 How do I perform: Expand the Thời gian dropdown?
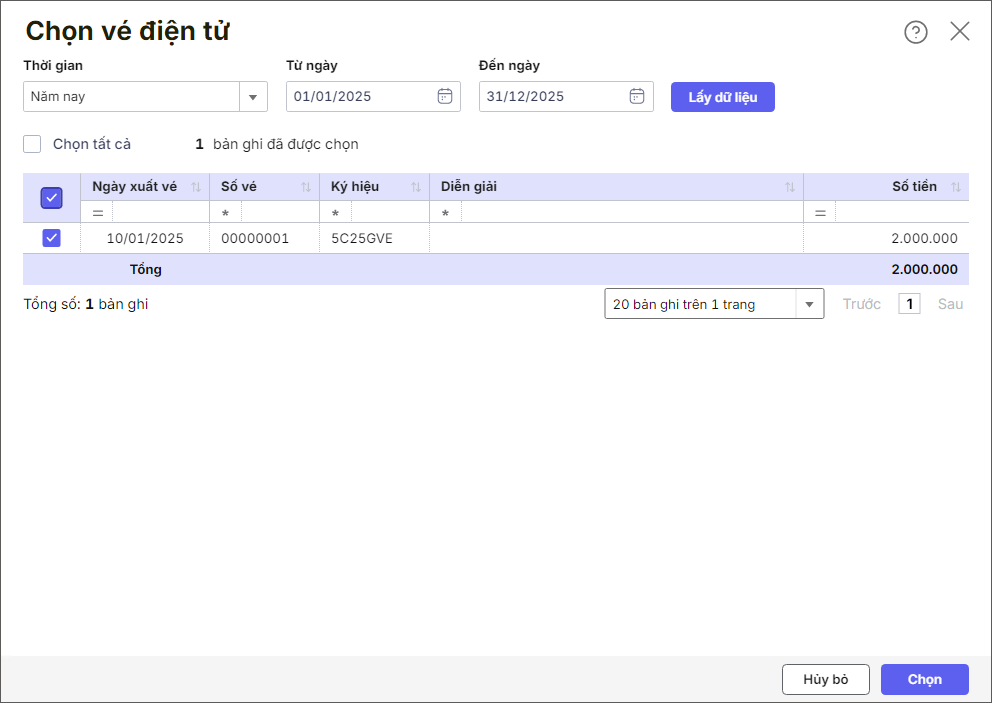tap(252, 97)
